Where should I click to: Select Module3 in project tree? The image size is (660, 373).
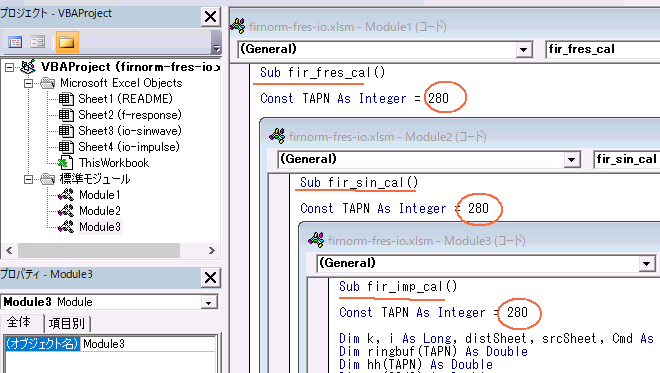100,227
